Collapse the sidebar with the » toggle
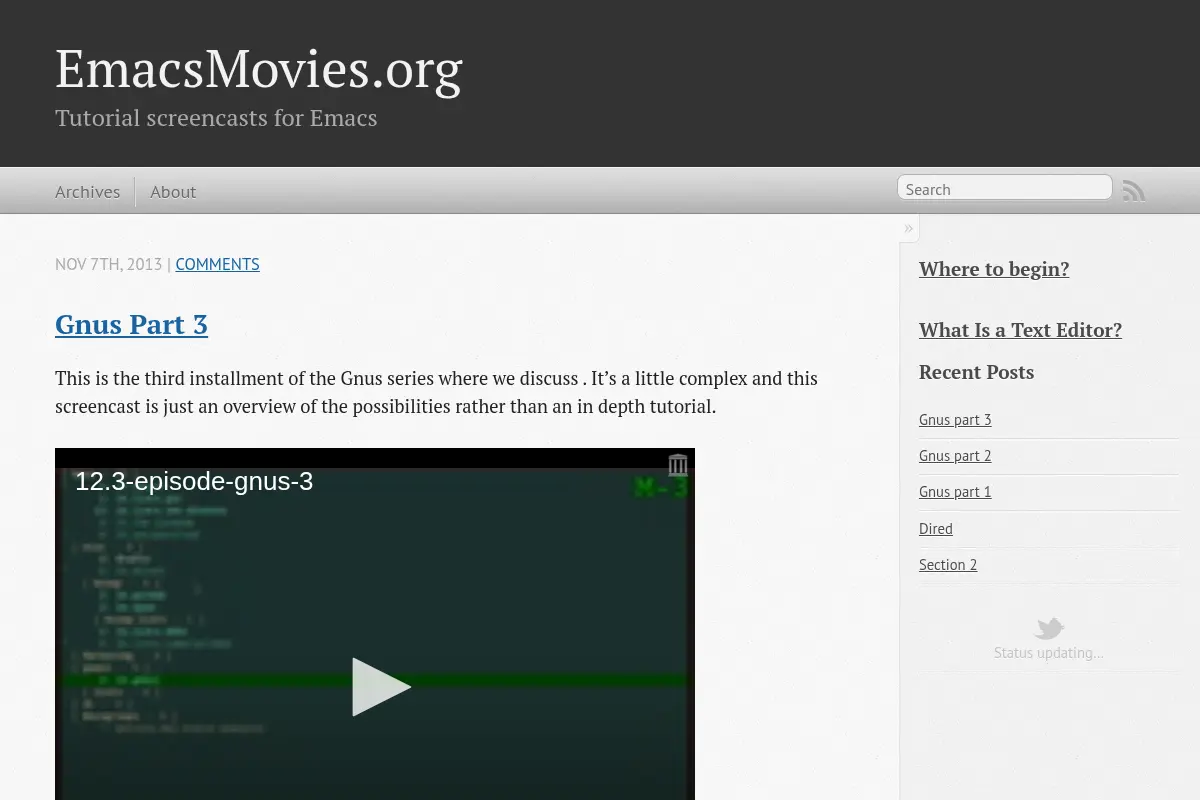The image size is (1200, 800). click(908, 228)
